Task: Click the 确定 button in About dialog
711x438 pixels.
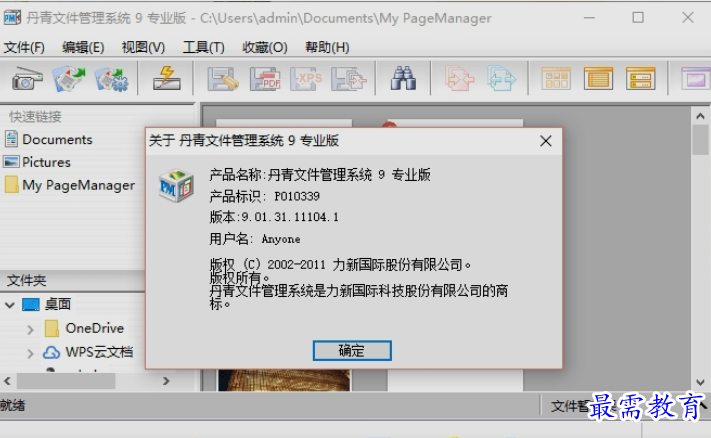Action: [352, 350]
